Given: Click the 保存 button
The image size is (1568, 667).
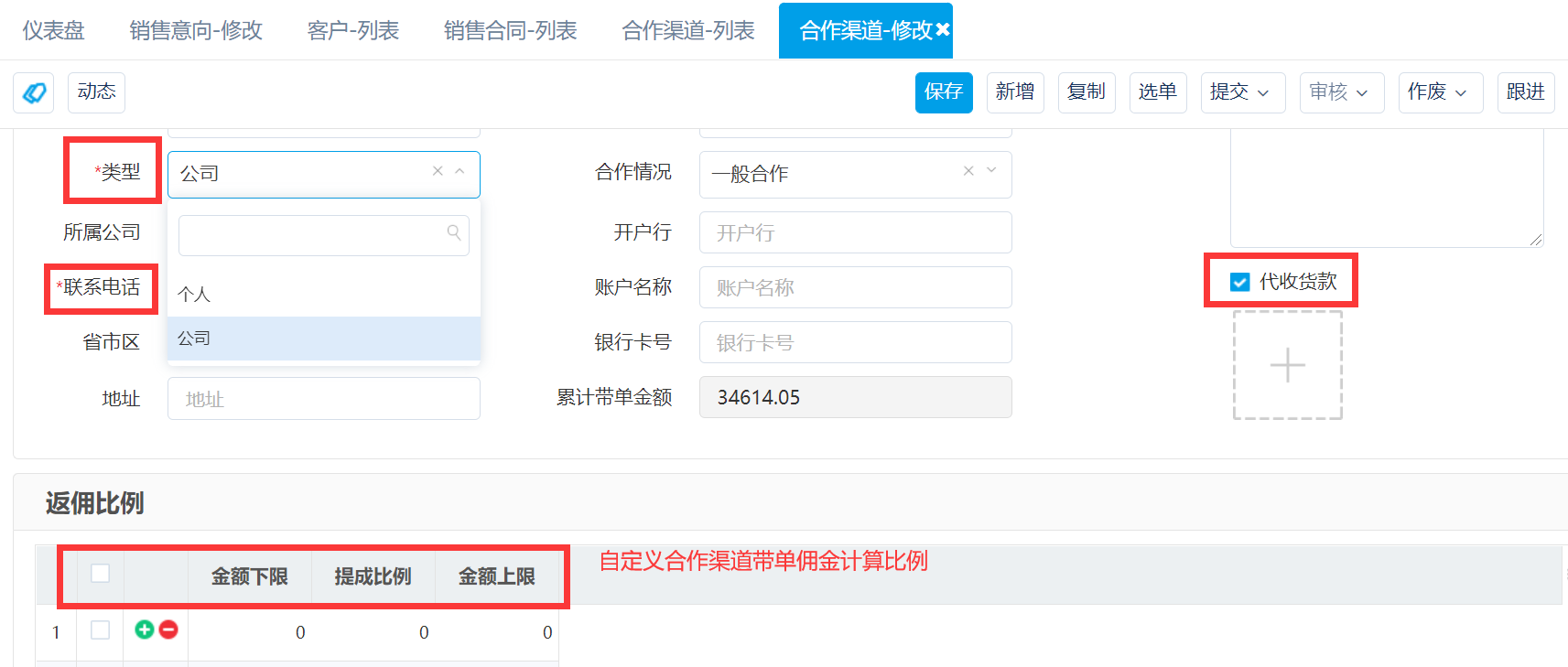Looking at the screenshot, I should coord(944,92).
